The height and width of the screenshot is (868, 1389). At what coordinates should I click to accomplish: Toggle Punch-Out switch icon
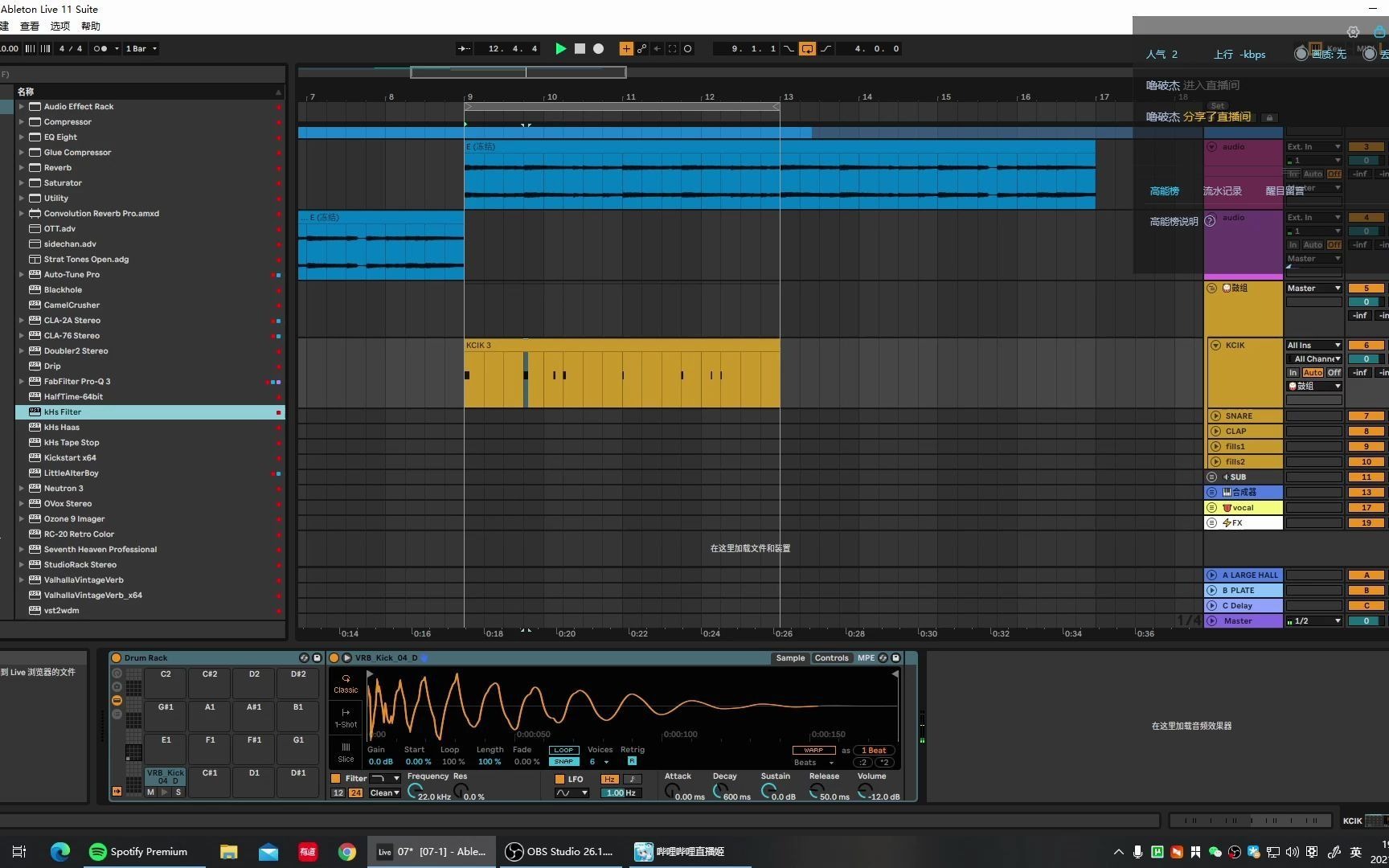click(826, 49)
